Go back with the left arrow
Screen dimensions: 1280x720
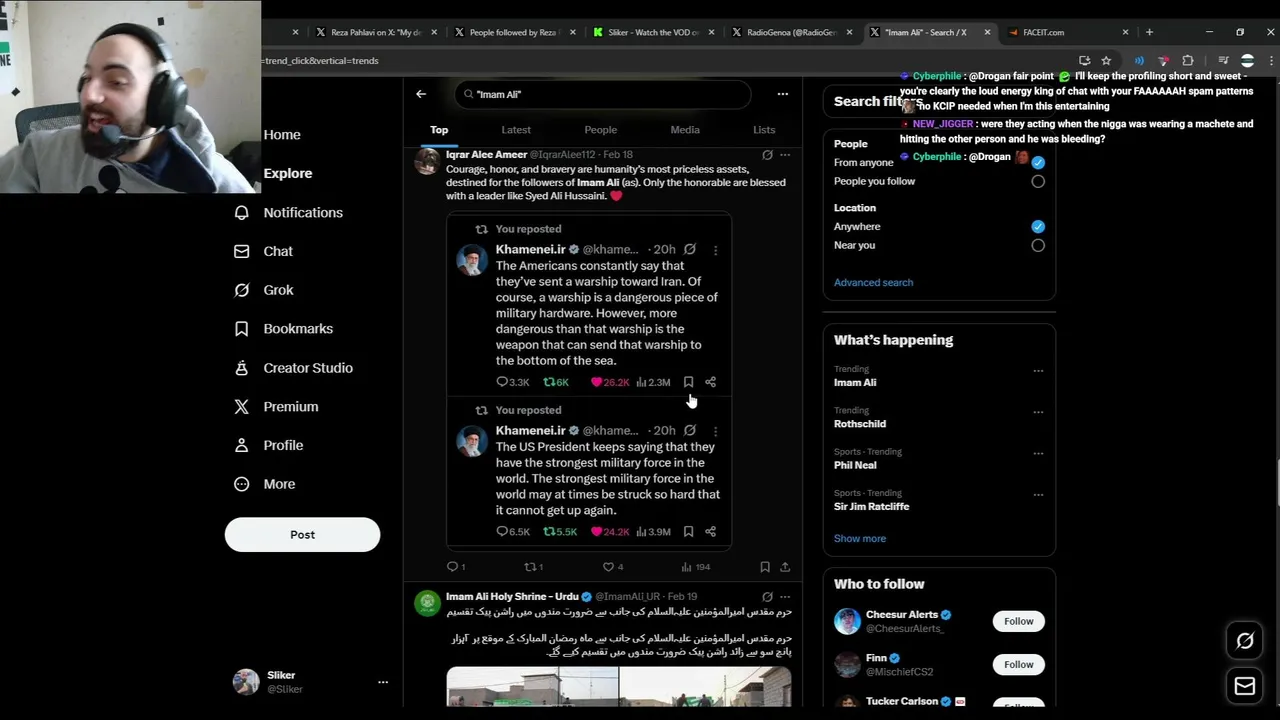point(421,94)
